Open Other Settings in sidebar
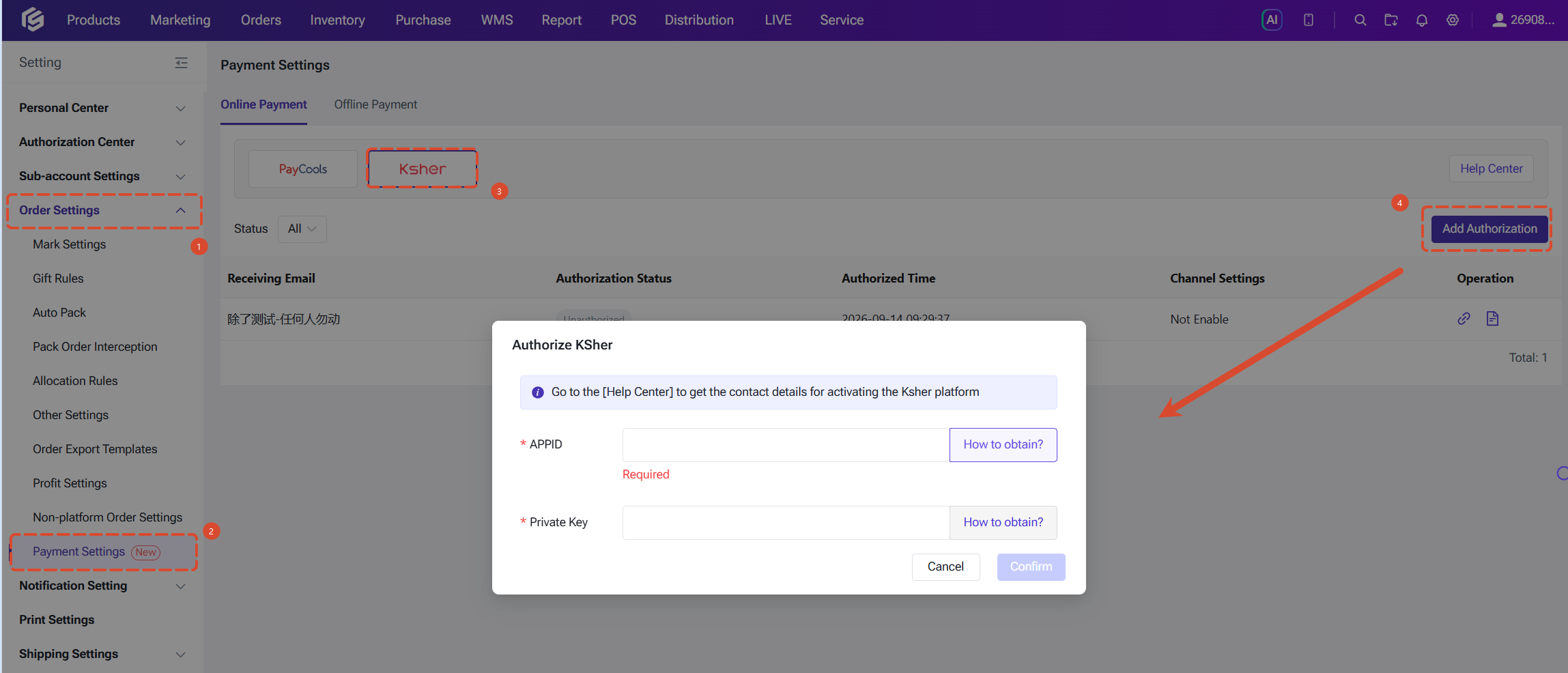This screenshot has height=673, width=1568. 70,415
